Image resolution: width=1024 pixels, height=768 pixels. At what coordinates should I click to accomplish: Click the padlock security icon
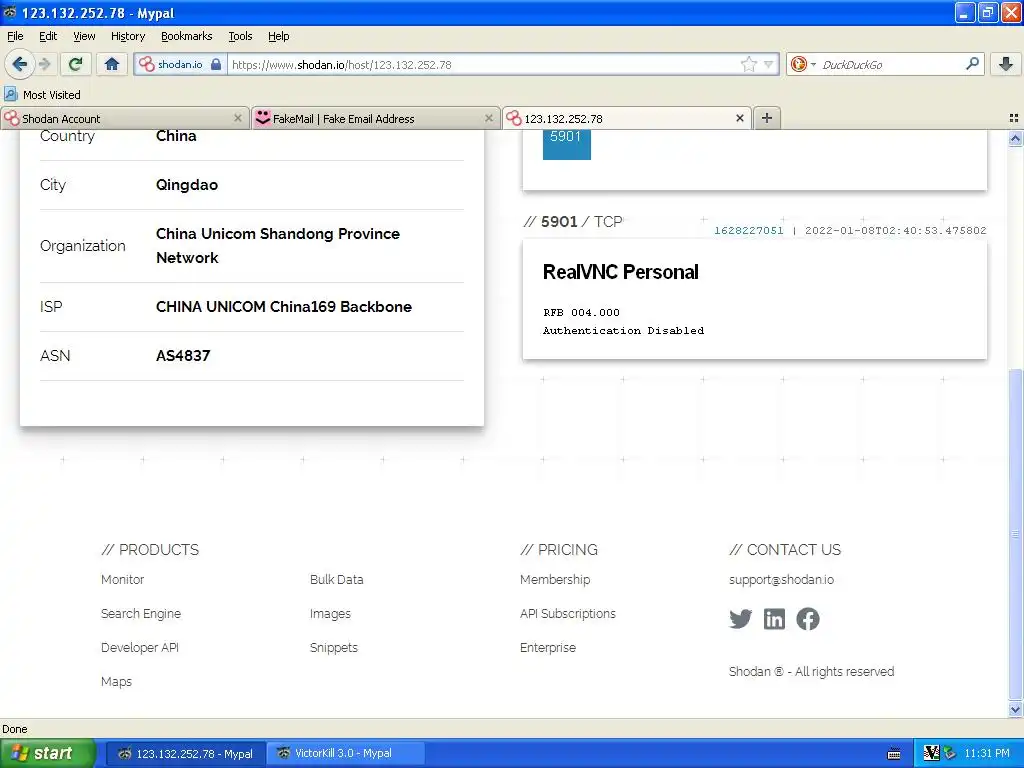(x=216, y=64)
